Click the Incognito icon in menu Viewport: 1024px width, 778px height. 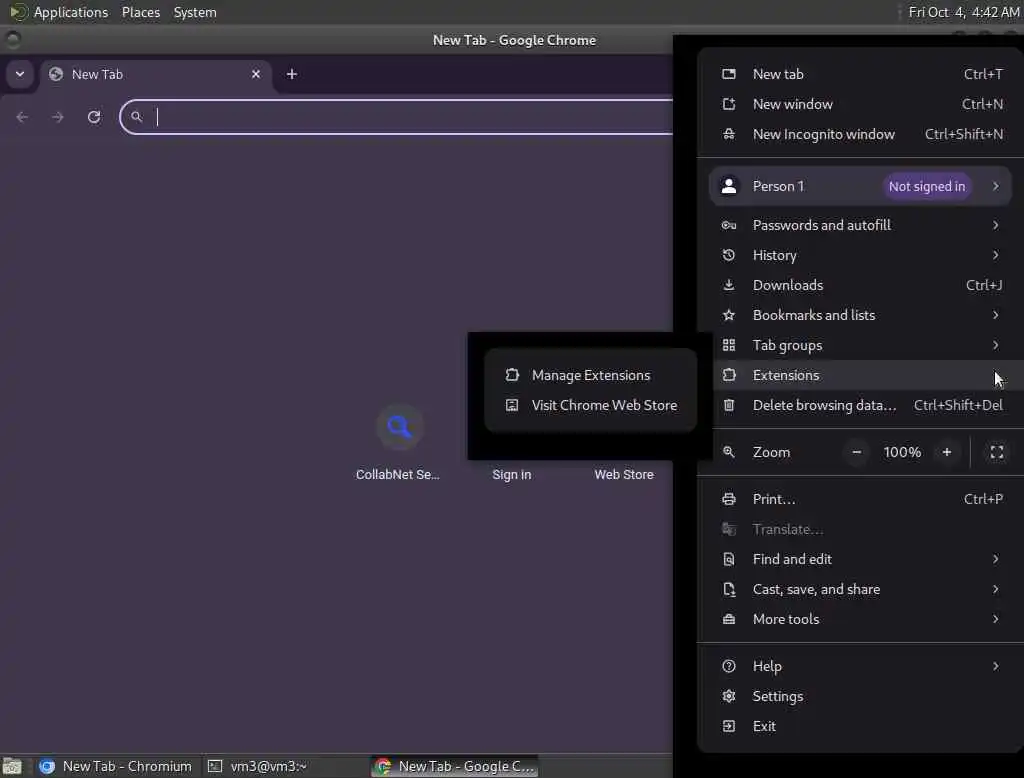(729, 135)
